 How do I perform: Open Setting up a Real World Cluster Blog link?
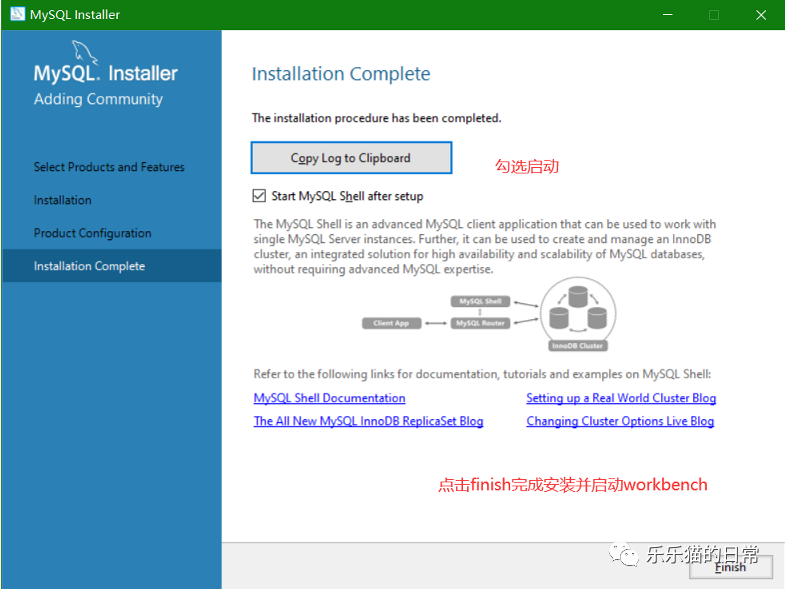(x=621, y=398)
